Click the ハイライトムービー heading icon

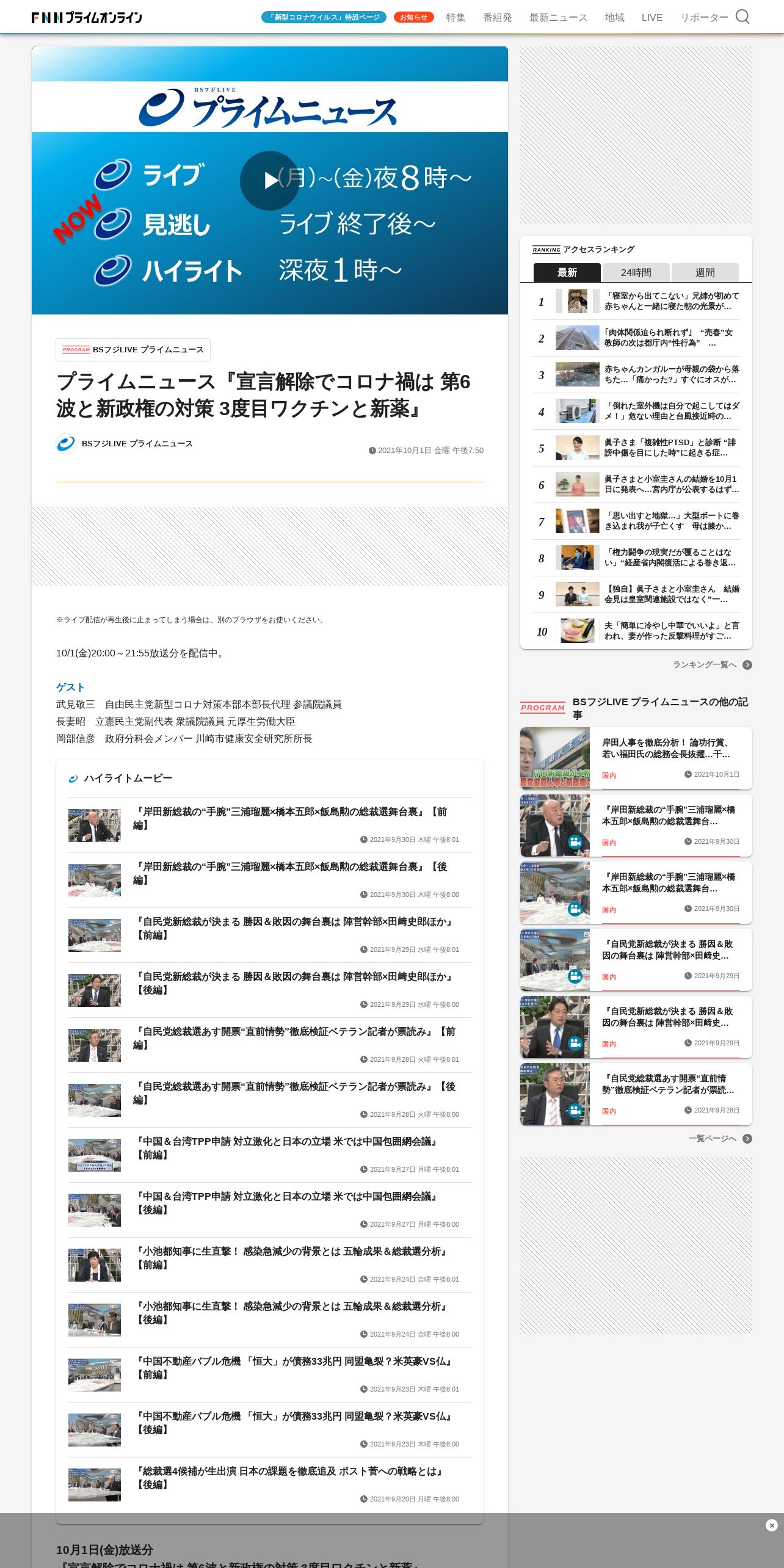[x=73, y=779]
